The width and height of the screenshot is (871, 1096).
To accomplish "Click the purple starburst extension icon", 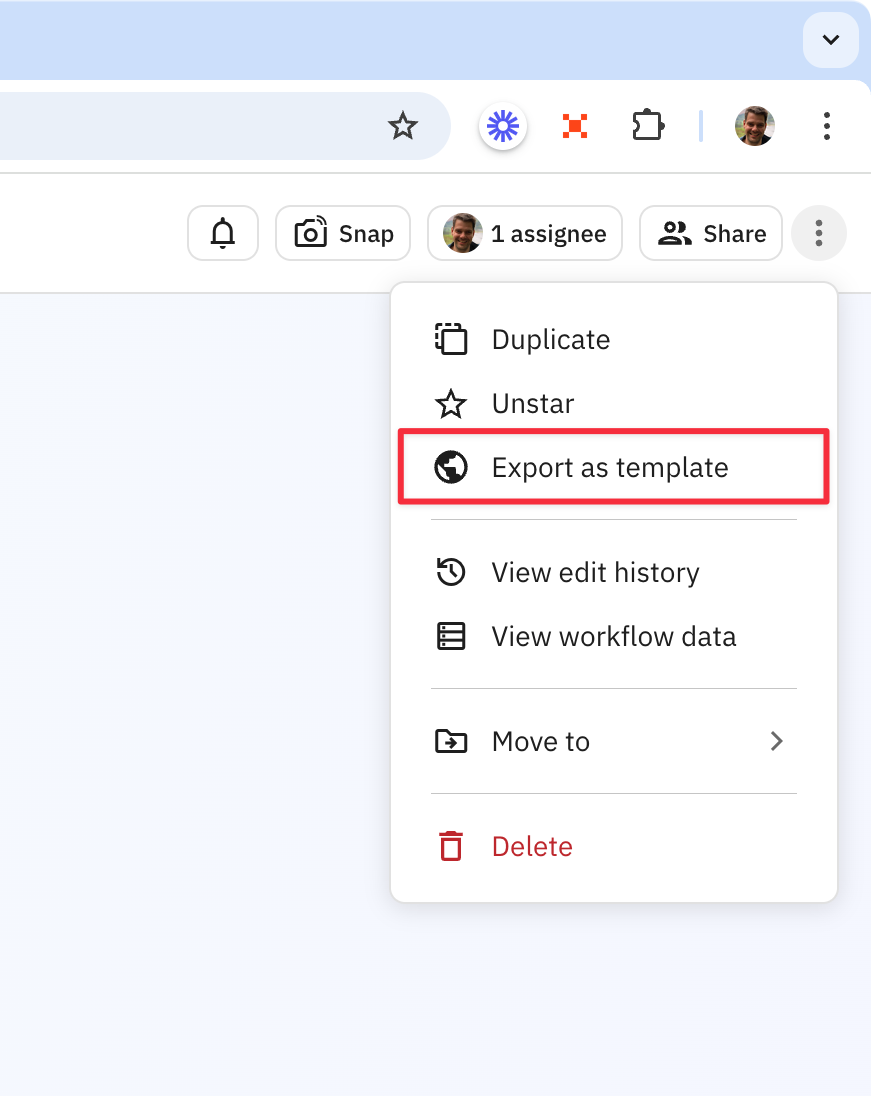I will [503, 126].
